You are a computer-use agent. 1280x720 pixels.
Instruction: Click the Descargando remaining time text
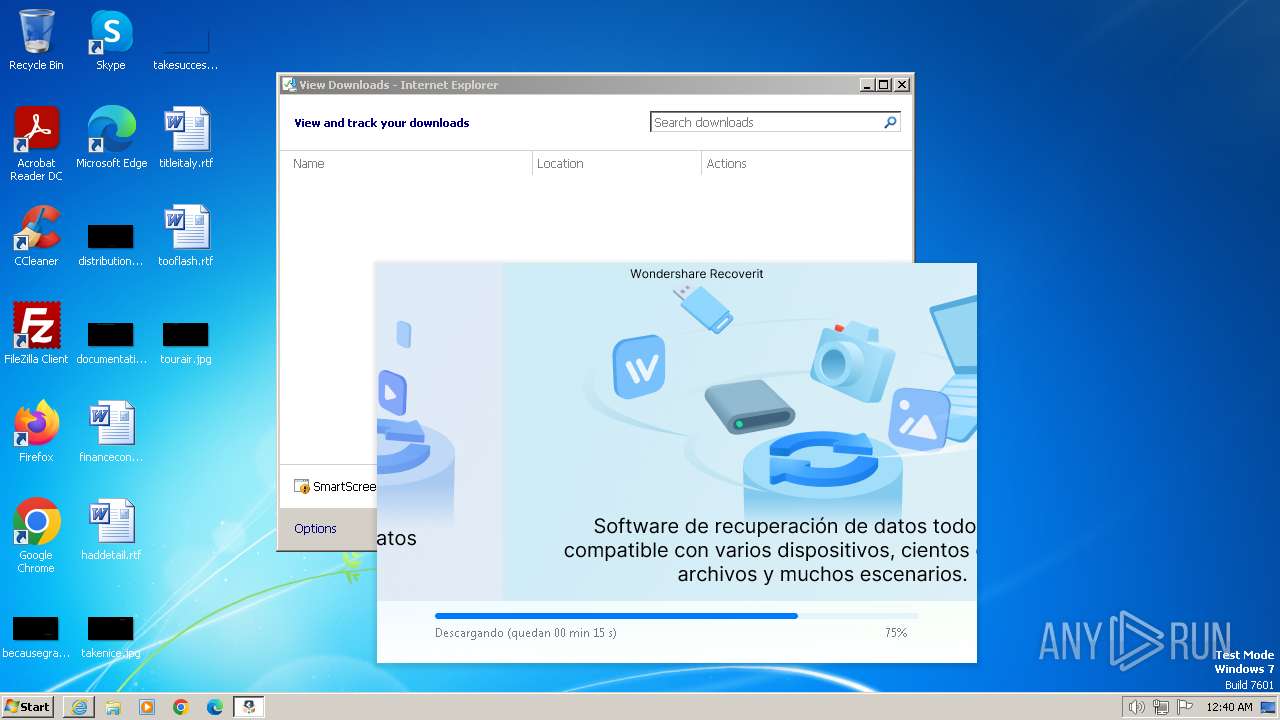[526, 633]
